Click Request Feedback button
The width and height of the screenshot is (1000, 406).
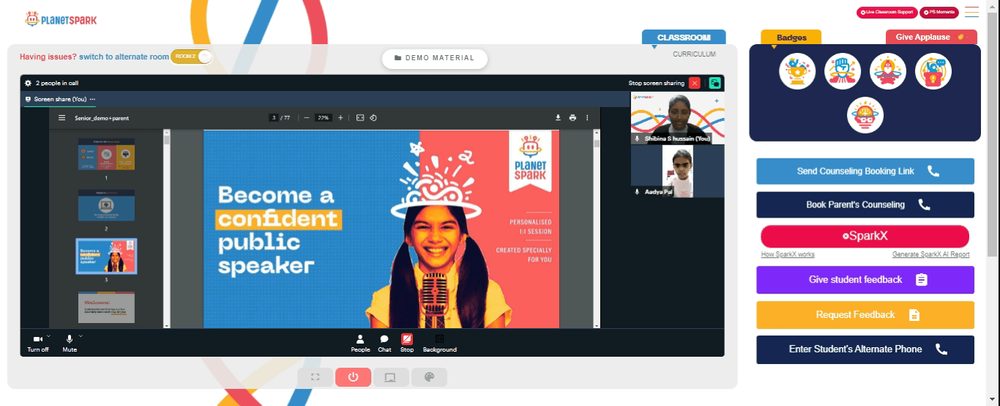coord(865,315)
